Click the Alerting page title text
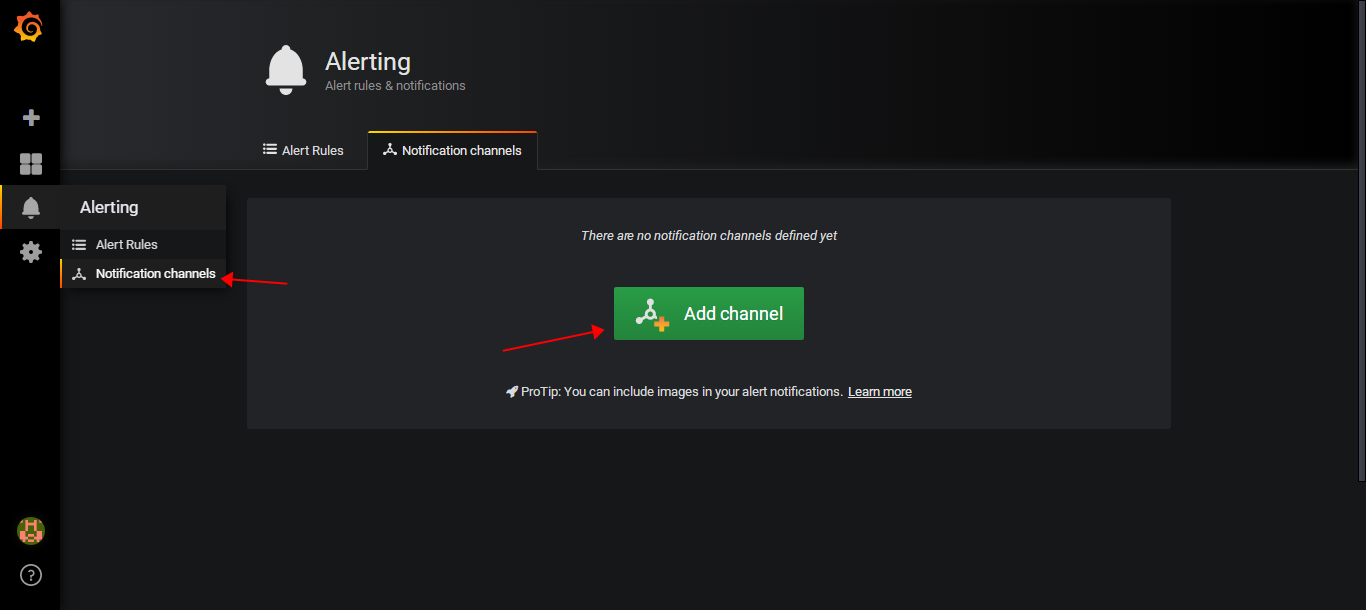Image resolution: width=1366 pixels, height=610 pixels. 367,62
